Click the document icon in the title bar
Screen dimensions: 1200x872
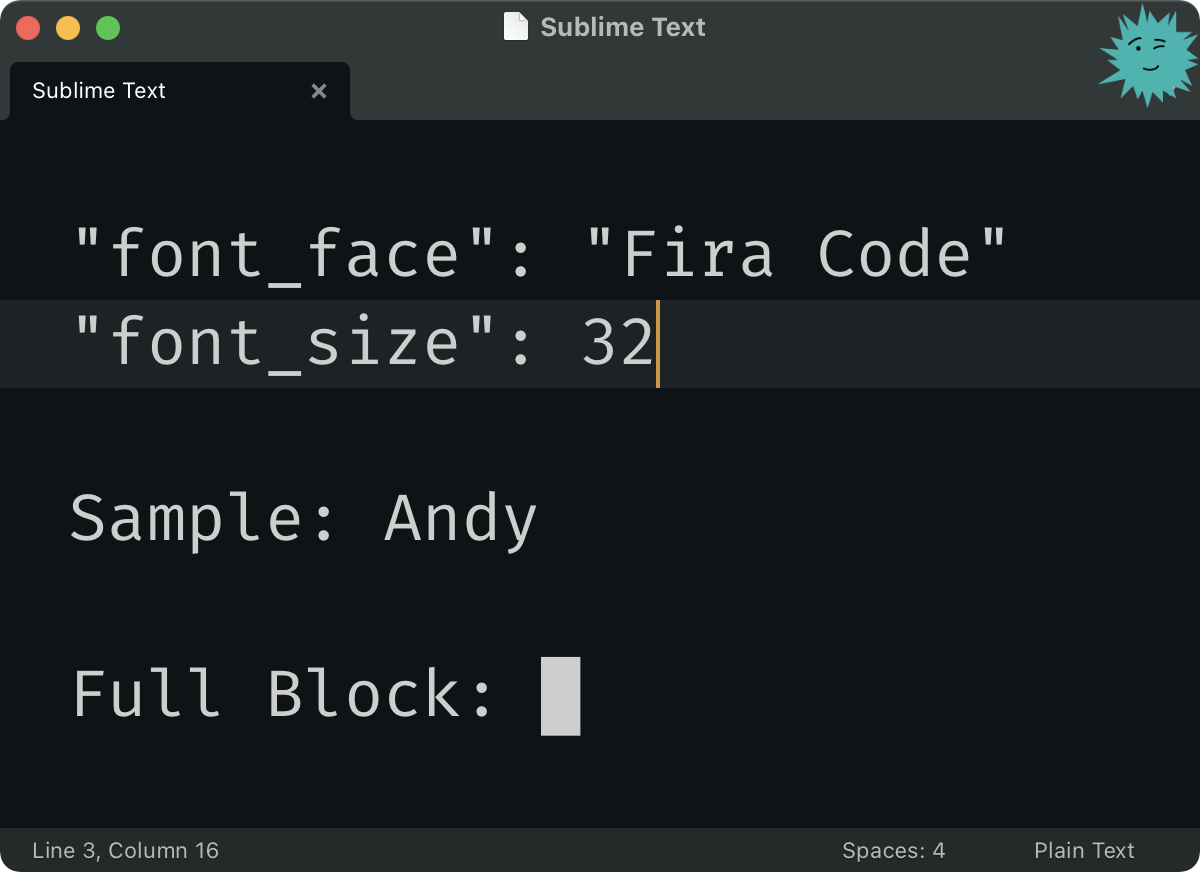coord(515,27)
